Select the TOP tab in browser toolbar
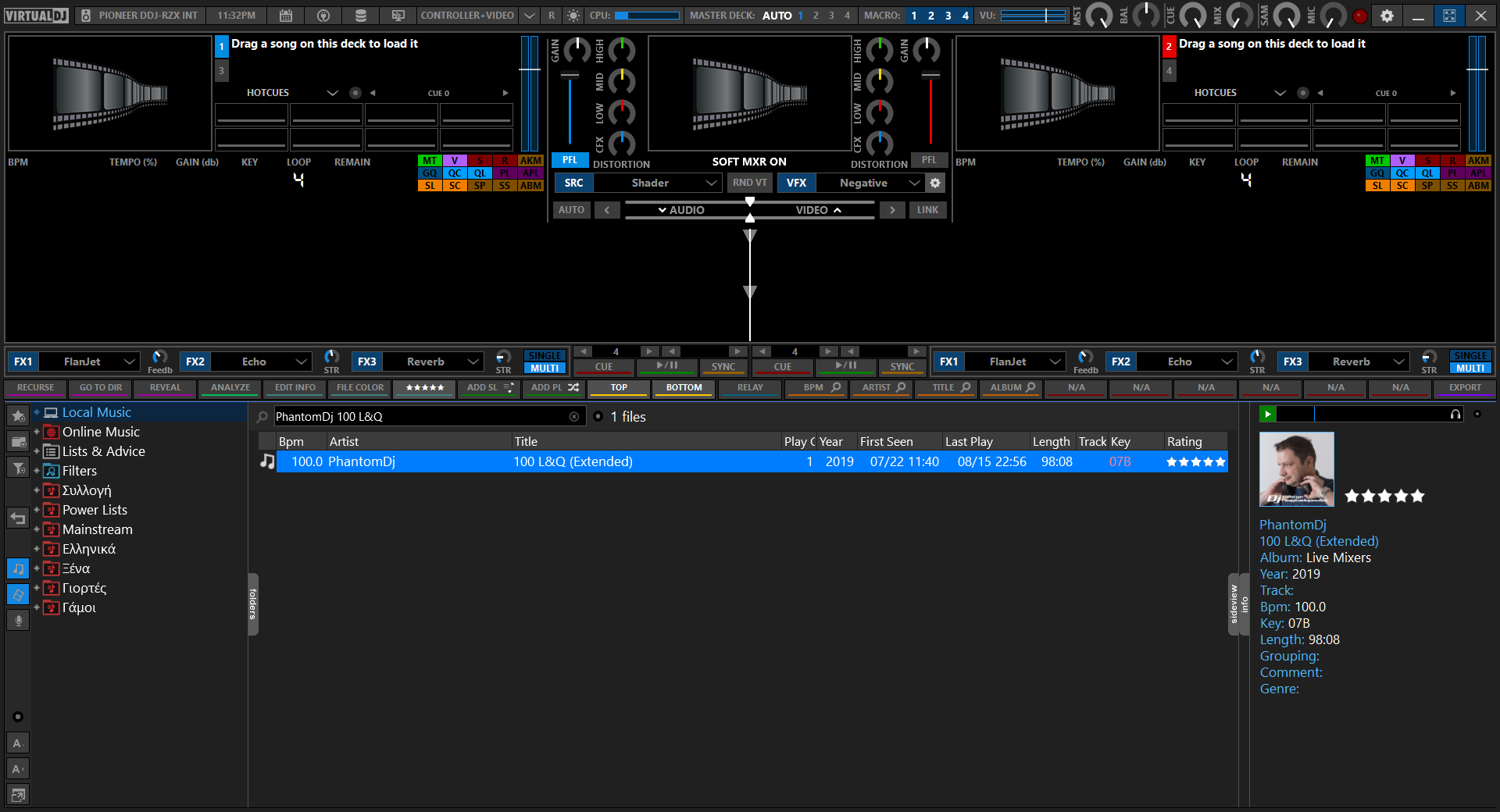This screenshot has width=1500, height=812. point(619,387)
